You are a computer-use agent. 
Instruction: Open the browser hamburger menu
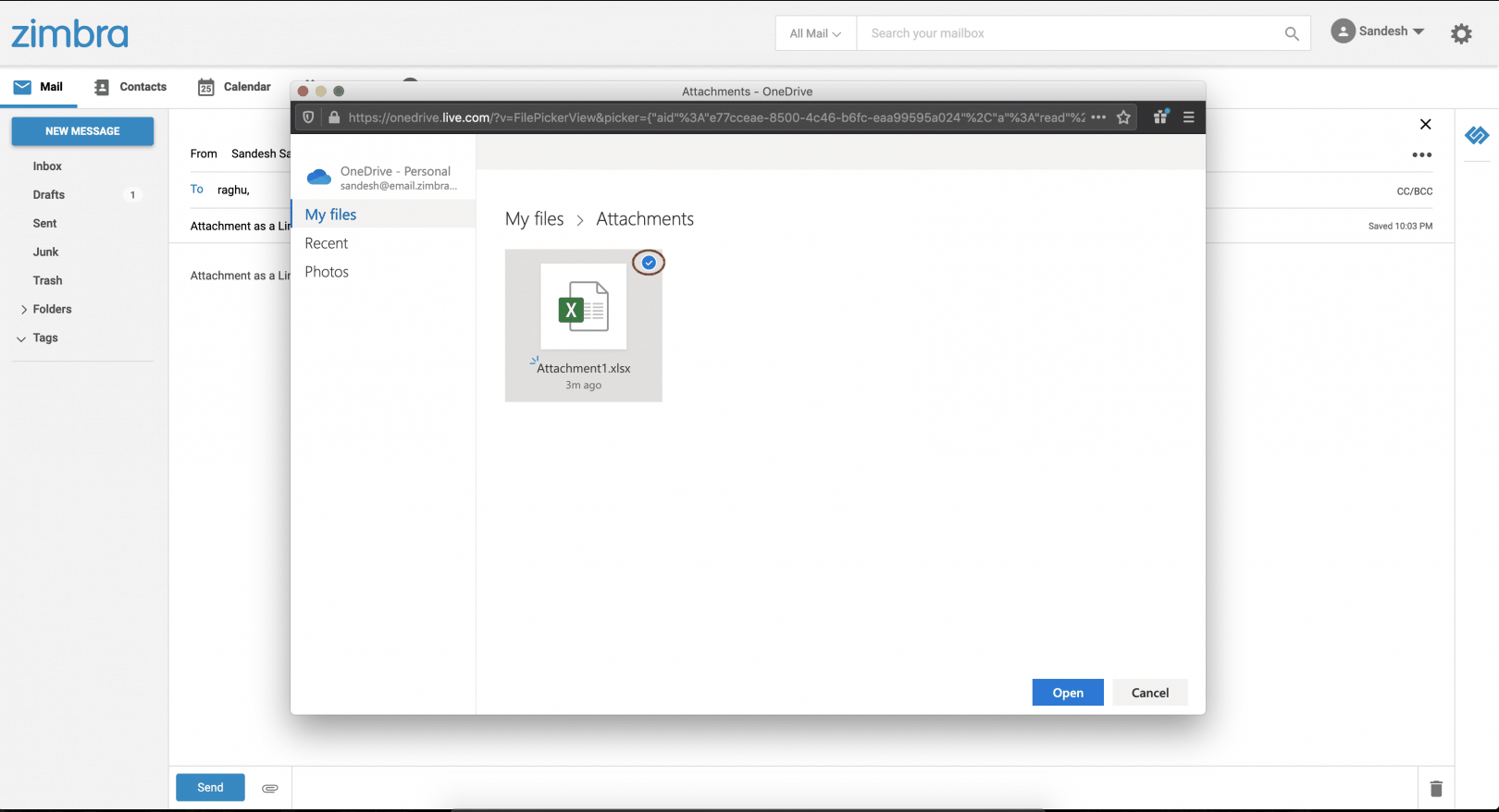[1189, 117]
